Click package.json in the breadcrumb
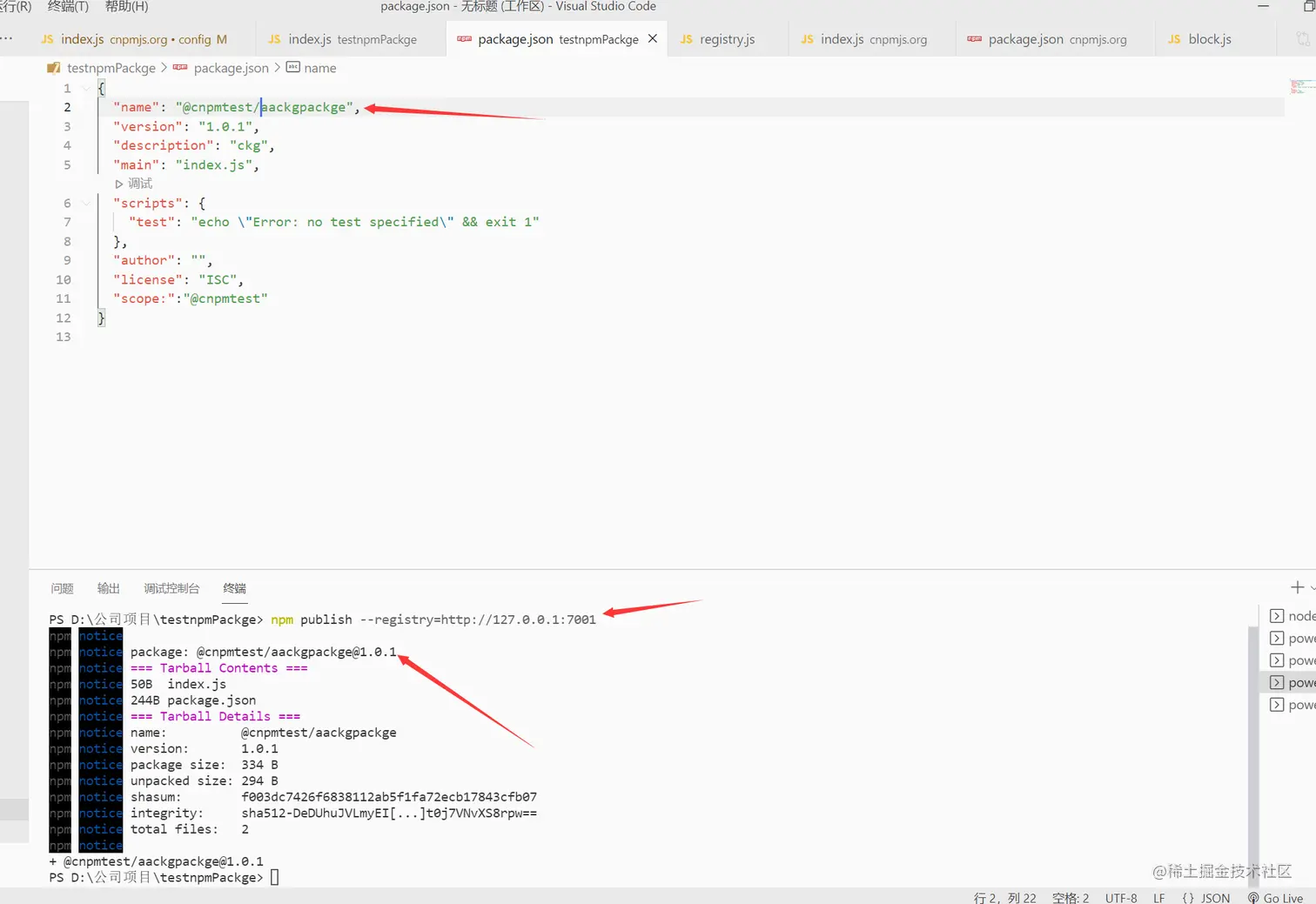The height and width of the screenshot is (904, 1316). pos(231,68)
